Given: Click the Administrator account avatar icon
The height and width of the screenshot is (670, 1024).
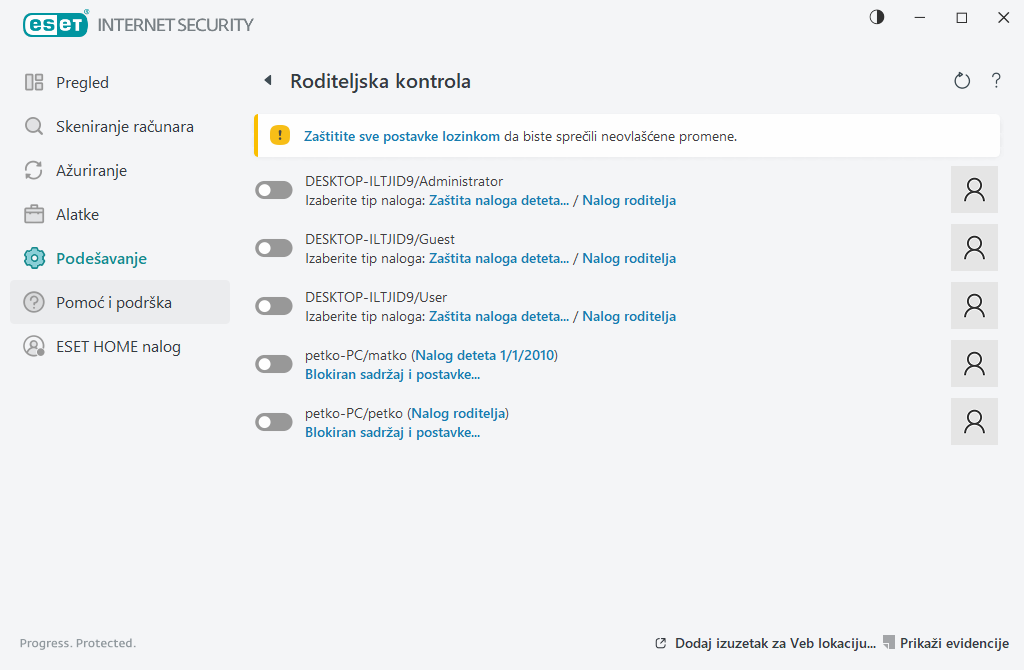Looking at the screenshot, I should (x=973, y=189).
